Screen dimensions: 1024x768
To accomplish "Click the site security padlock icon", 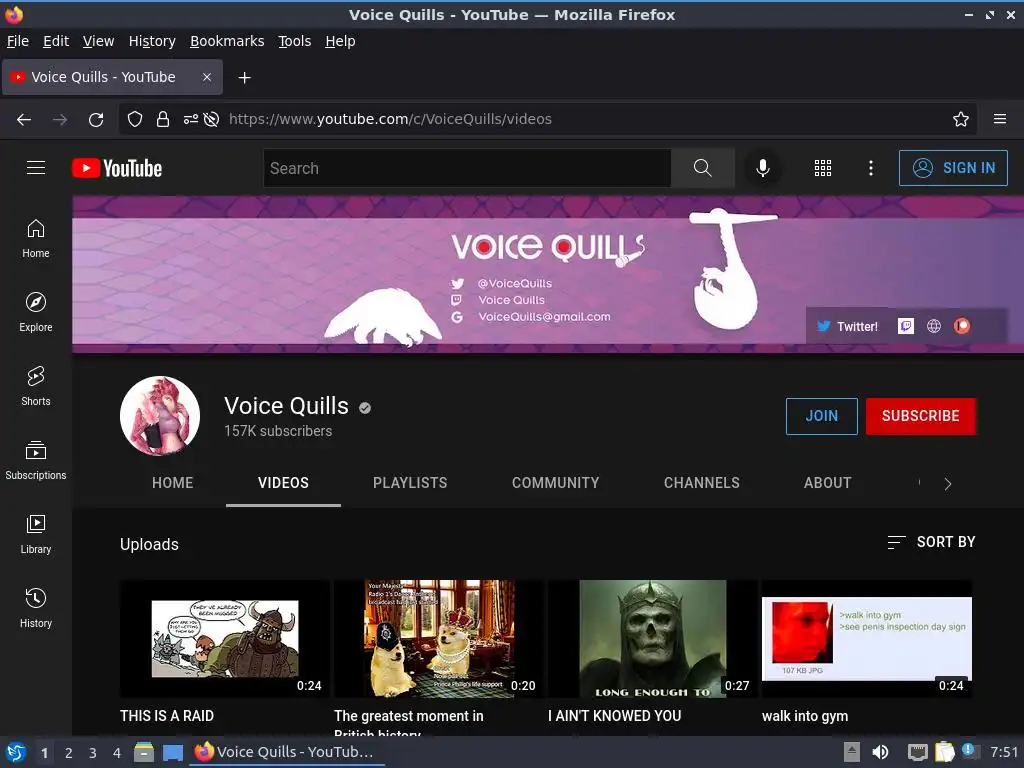I will coord(163,119).
